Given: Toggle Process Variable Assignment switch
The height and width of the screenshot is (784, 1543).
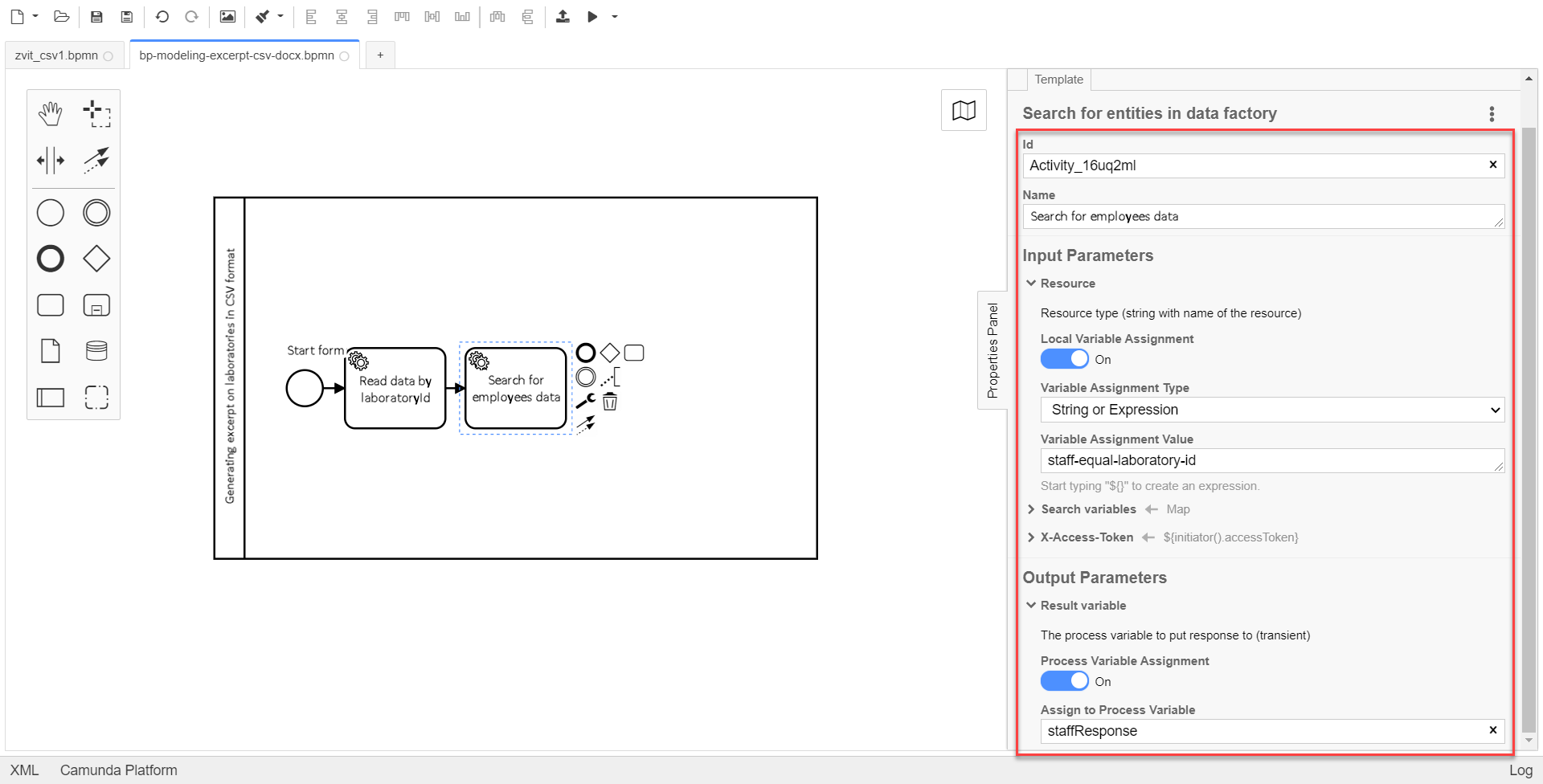Looking at the screenshot, I should [x=1064, y=681].
